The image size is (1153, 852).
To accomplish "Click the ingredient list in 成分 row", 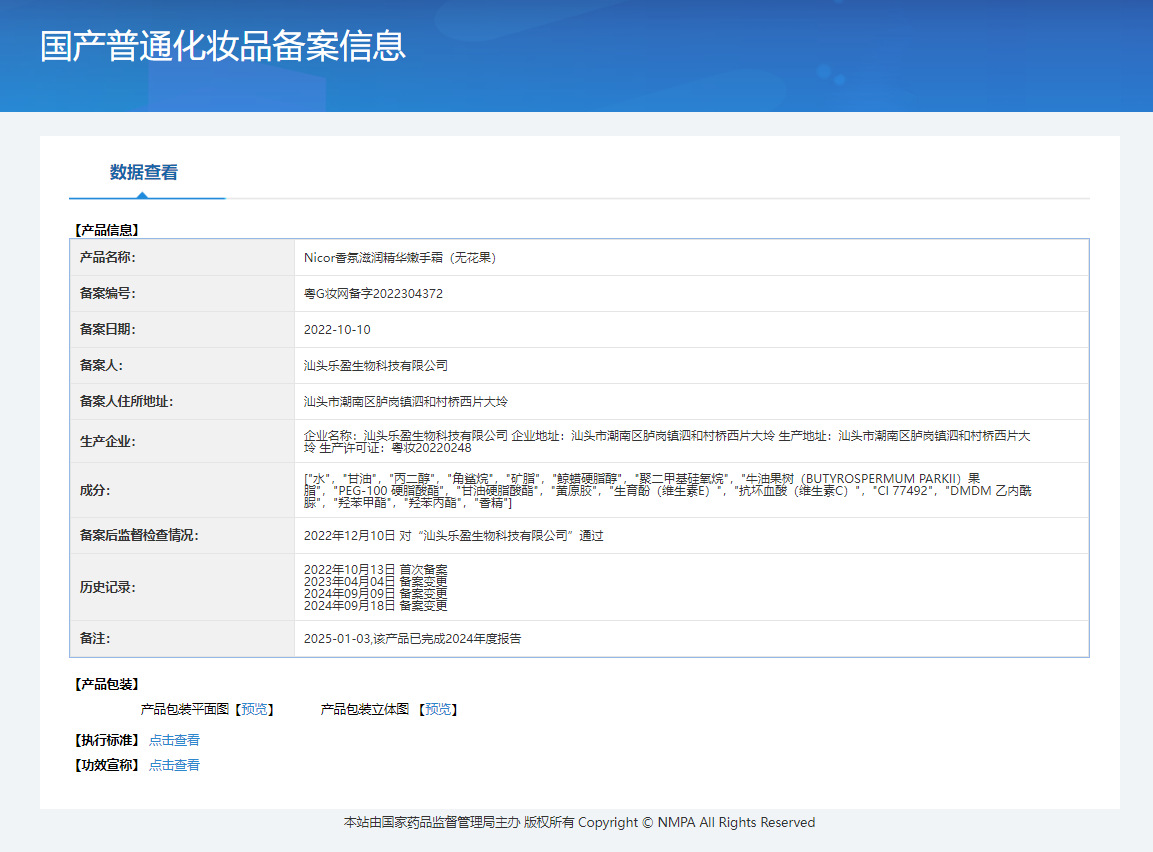I will 668,490.
